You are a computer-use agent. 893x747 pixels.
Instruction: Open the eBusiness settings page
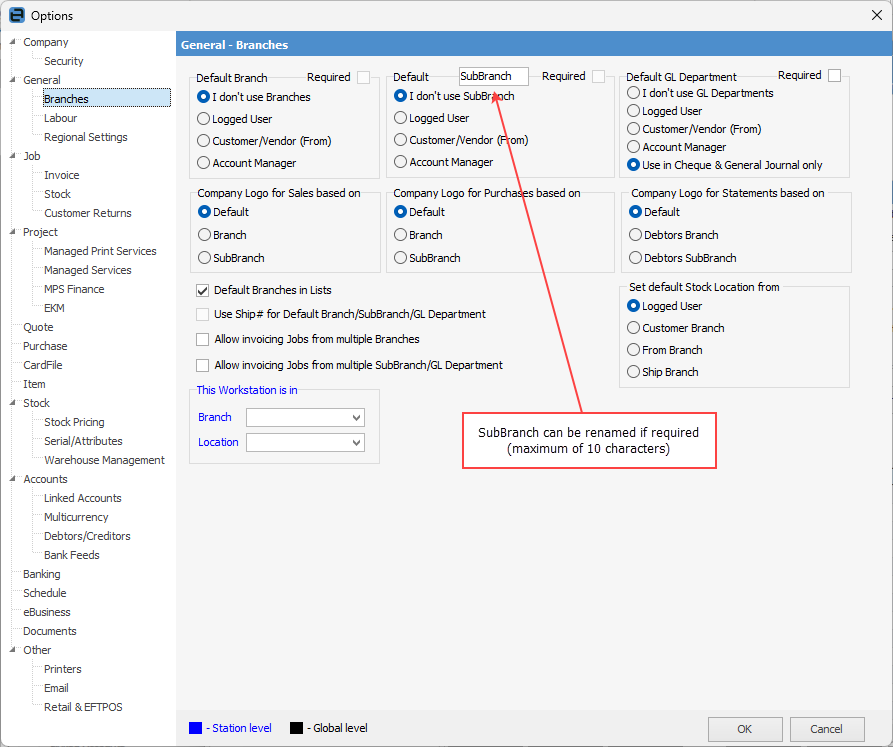(47, 612)
